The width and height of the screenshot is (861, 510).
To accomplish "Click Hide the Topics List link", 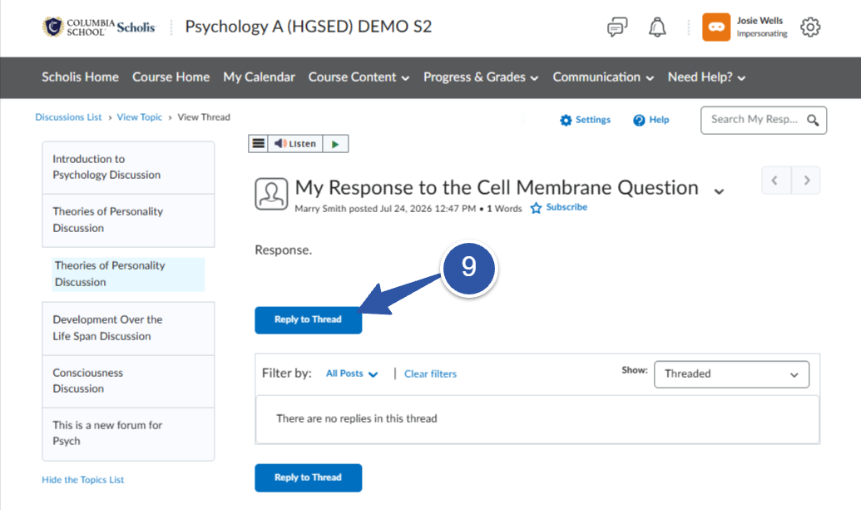I will 83,480.
